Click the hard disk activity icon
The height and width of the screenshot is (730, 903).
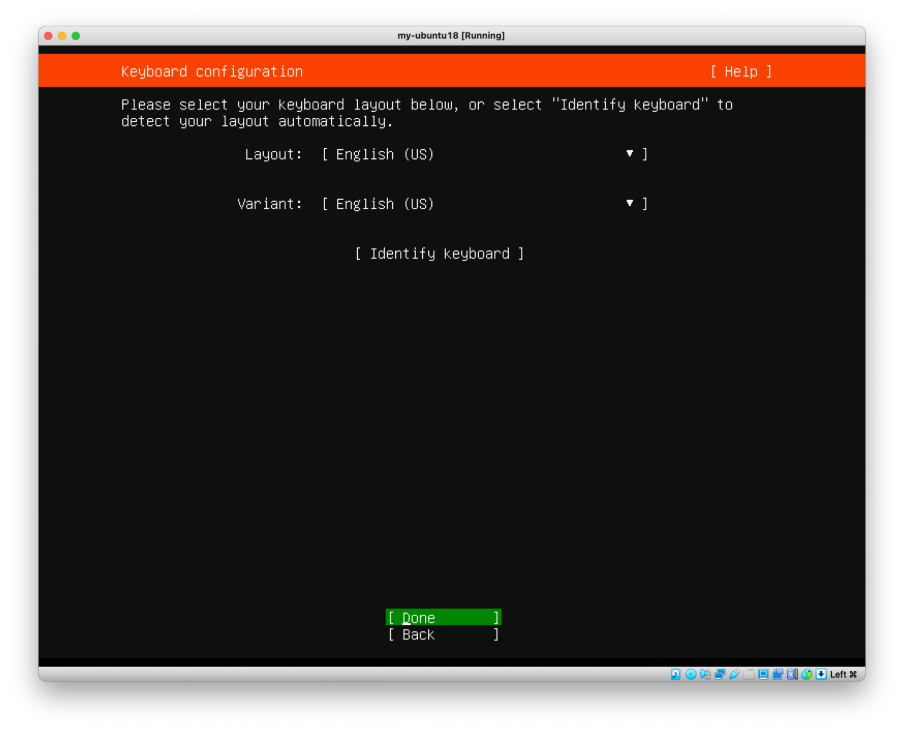coord(676,674)
